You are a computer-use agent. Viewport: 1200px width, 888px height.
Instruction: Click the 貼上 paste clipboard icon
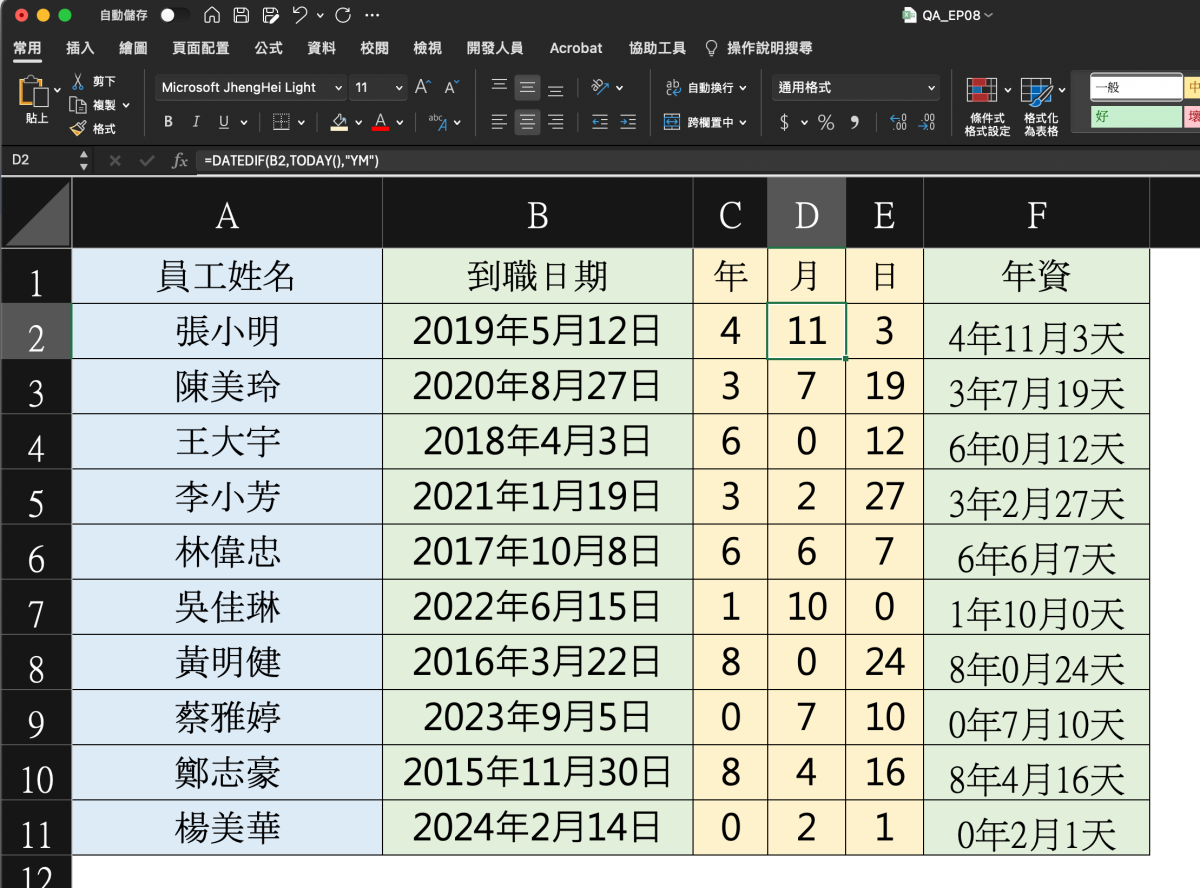[x=33, y=92]
